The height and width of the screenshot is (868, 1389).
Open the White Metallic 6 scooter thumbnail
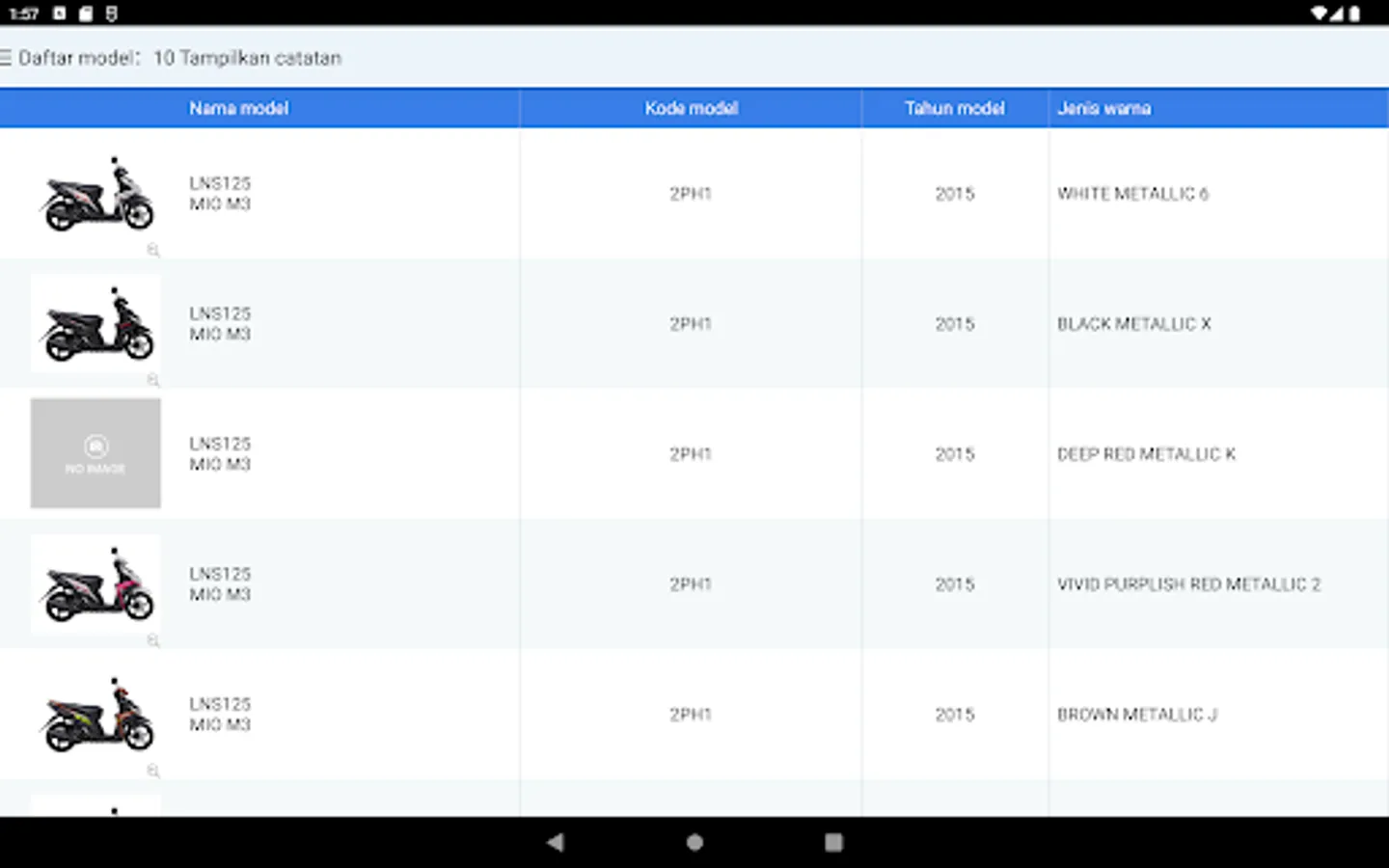tap(95, 193)
